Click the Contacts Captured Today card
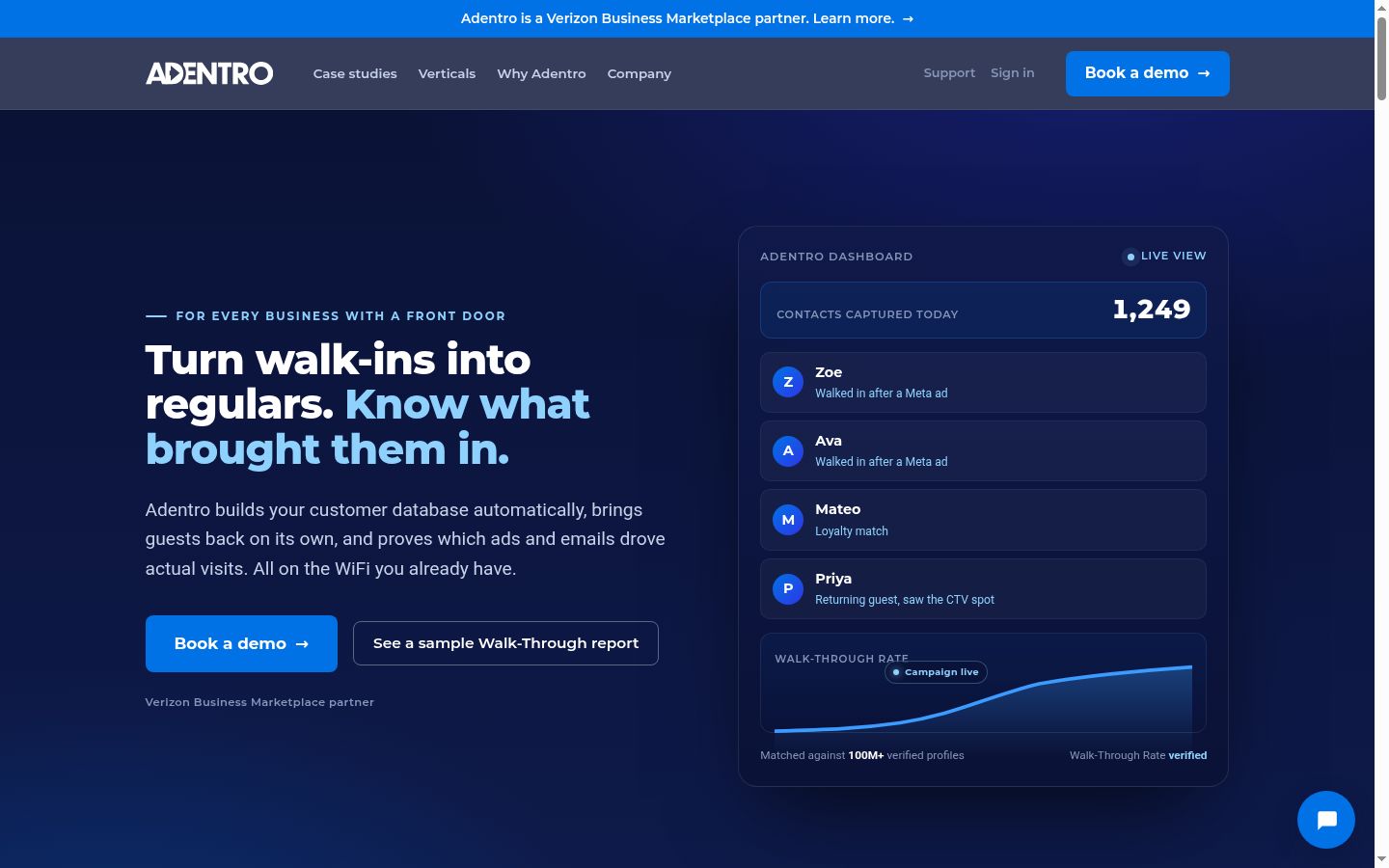 pos(983,311)
